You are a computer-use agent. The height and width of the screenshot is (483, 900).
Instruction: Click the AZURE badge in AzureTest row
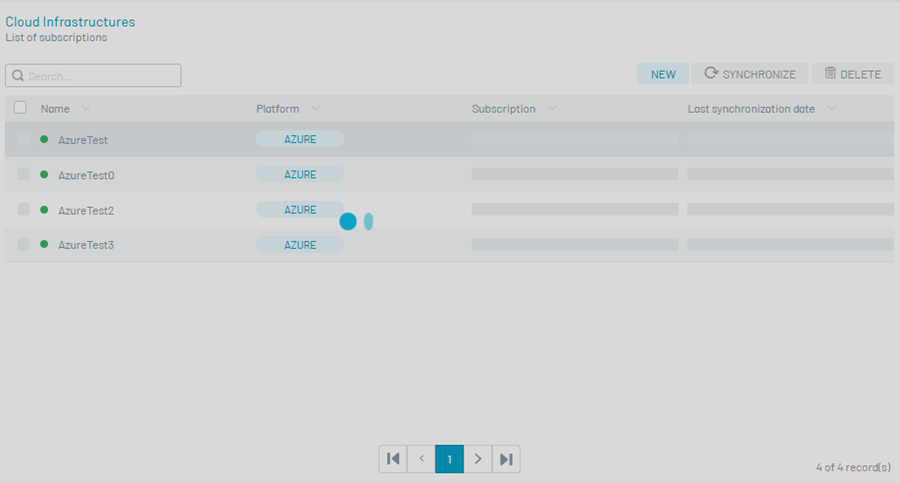[x=300, y=139]
